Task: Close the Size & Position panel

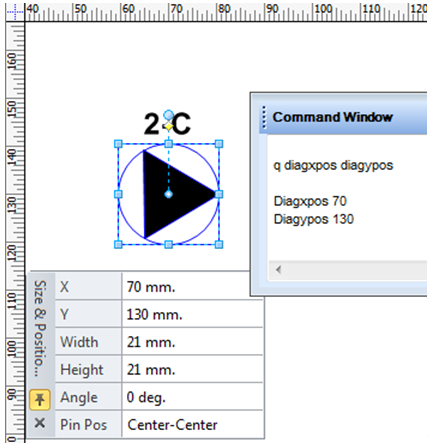Action: tap(40, 423)
